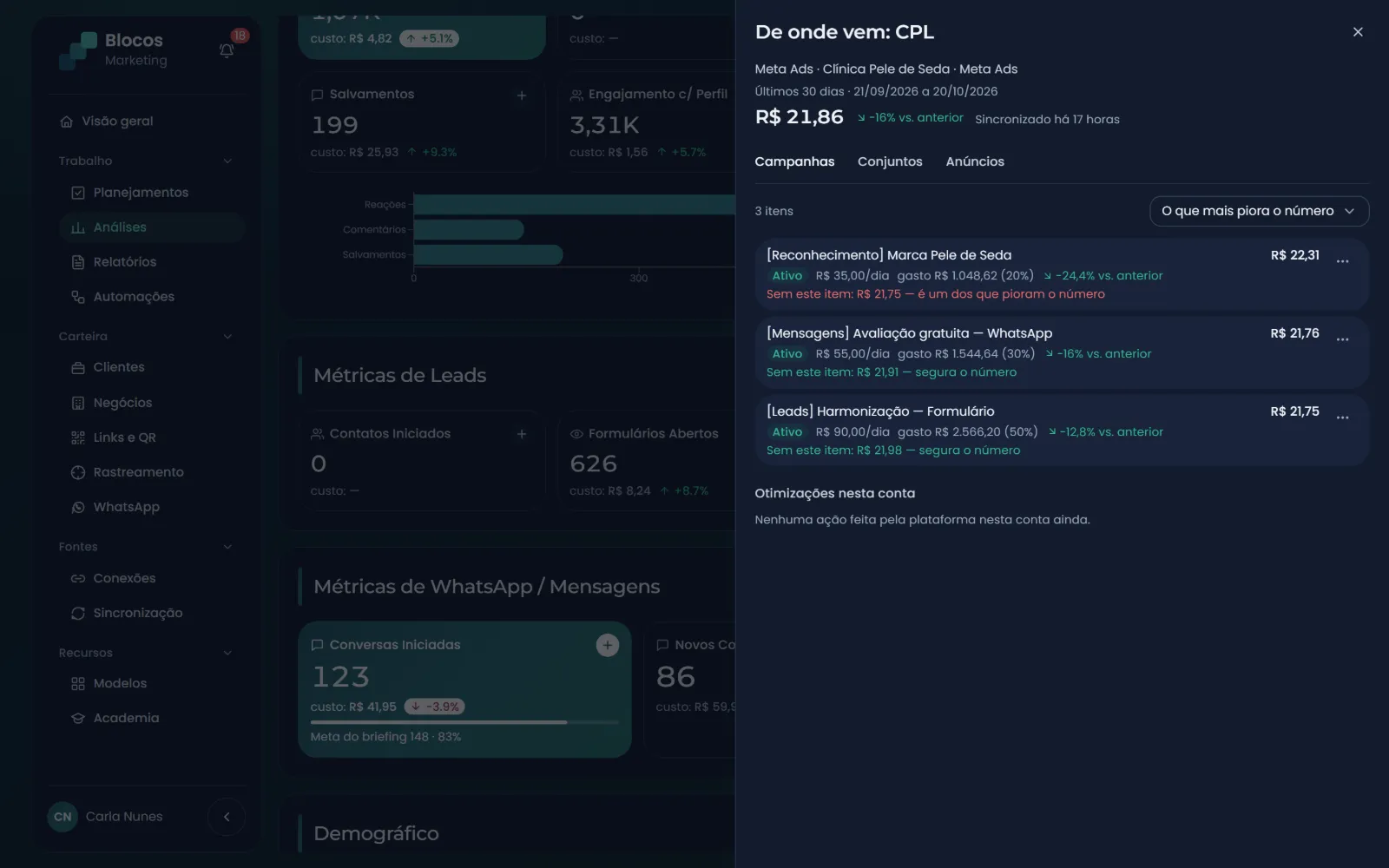Viewport: 1389px width, 868px height.
Task: Click the Análises chart icon
Action: coord(78,227)
